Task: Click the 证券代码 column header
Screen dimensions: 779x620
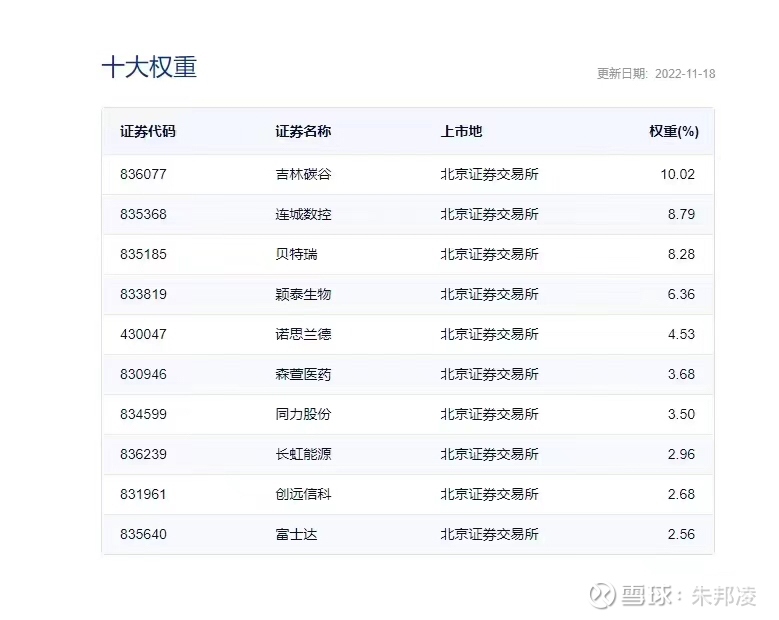Action: pyautogui.click(x=147, y=132)
